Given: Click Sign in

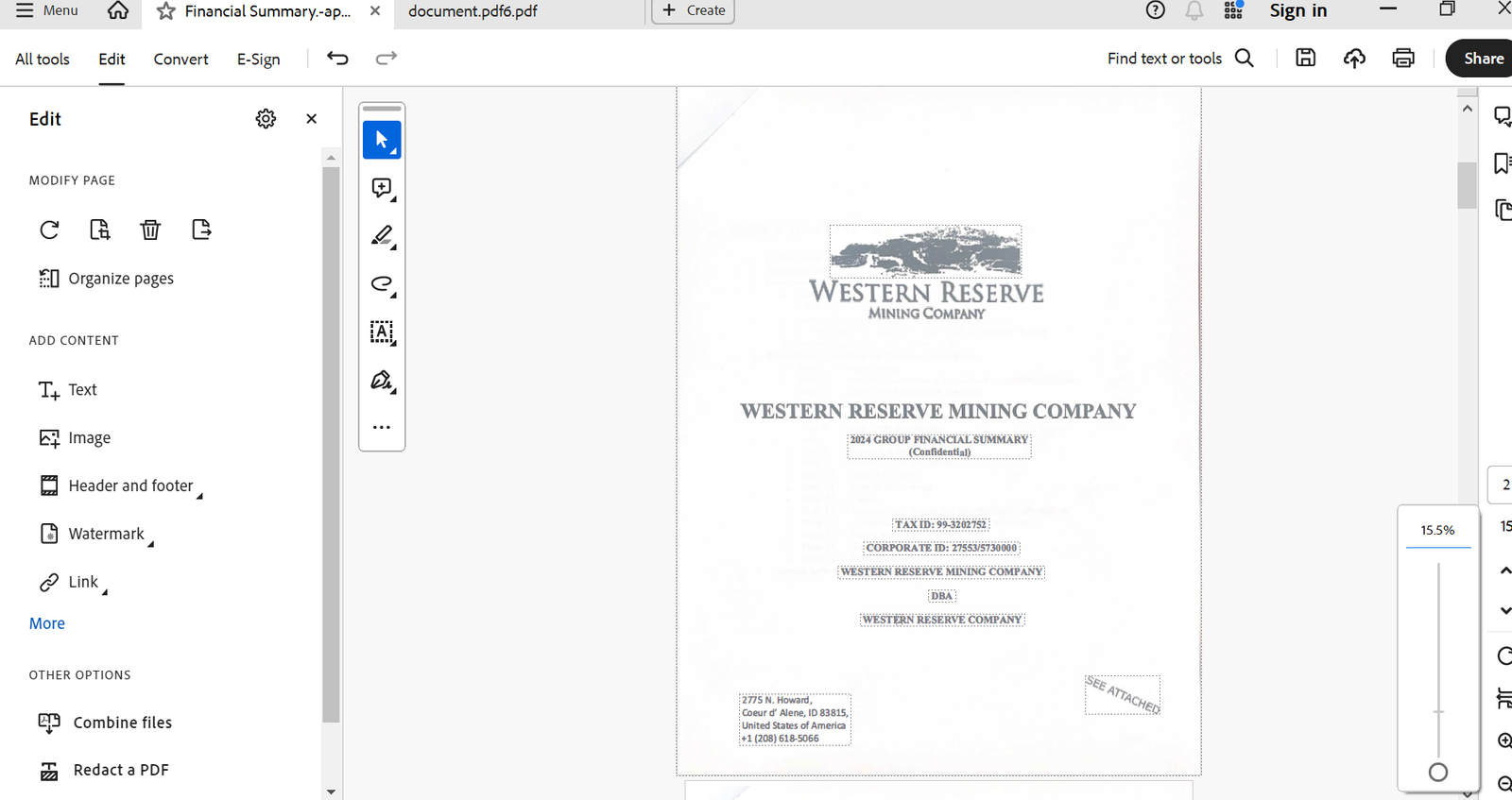Looking at the screenshot, I should click(x=1297, y=10).
